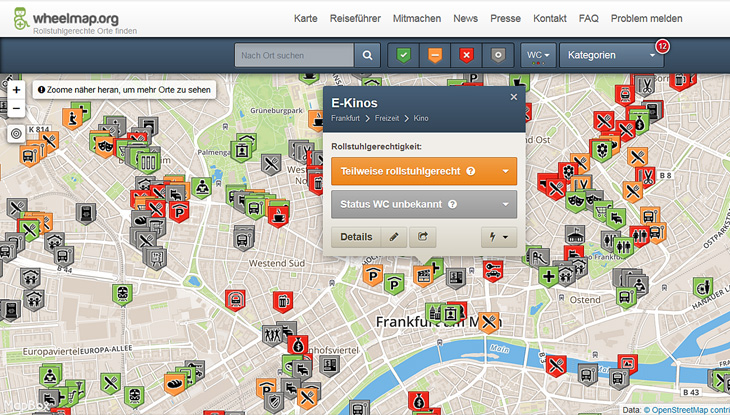Click the Freizeit breadcrumb link
Screen dimensions: 730x415
(x=387, y=118)
